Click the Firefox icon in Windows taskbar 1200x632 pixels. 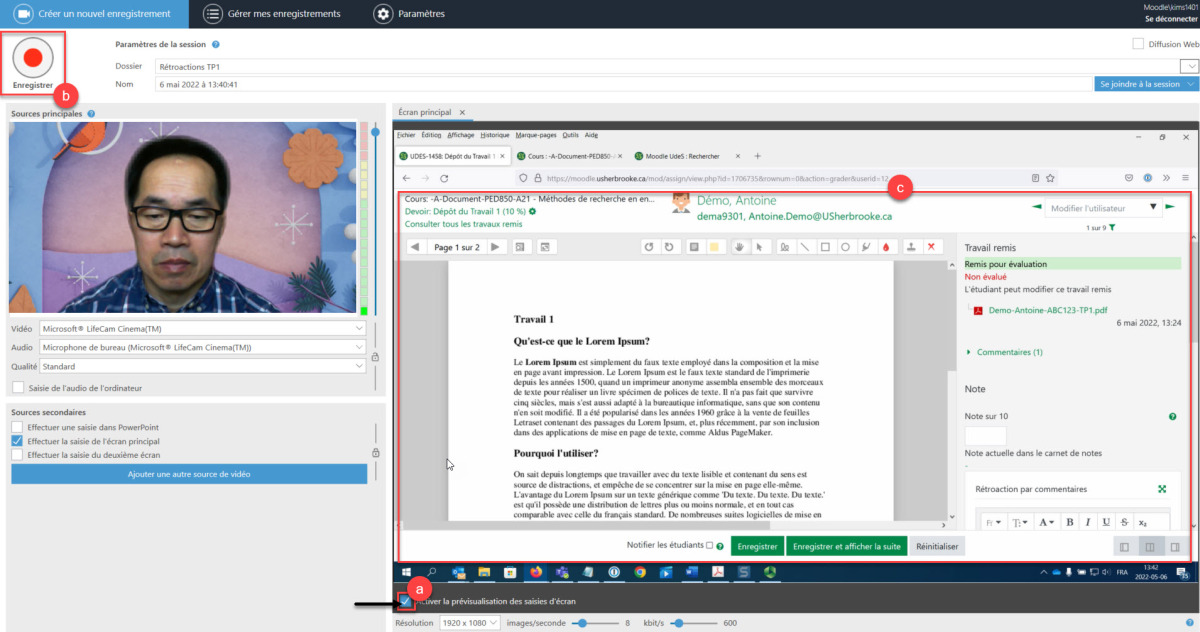tap(536, 572)
